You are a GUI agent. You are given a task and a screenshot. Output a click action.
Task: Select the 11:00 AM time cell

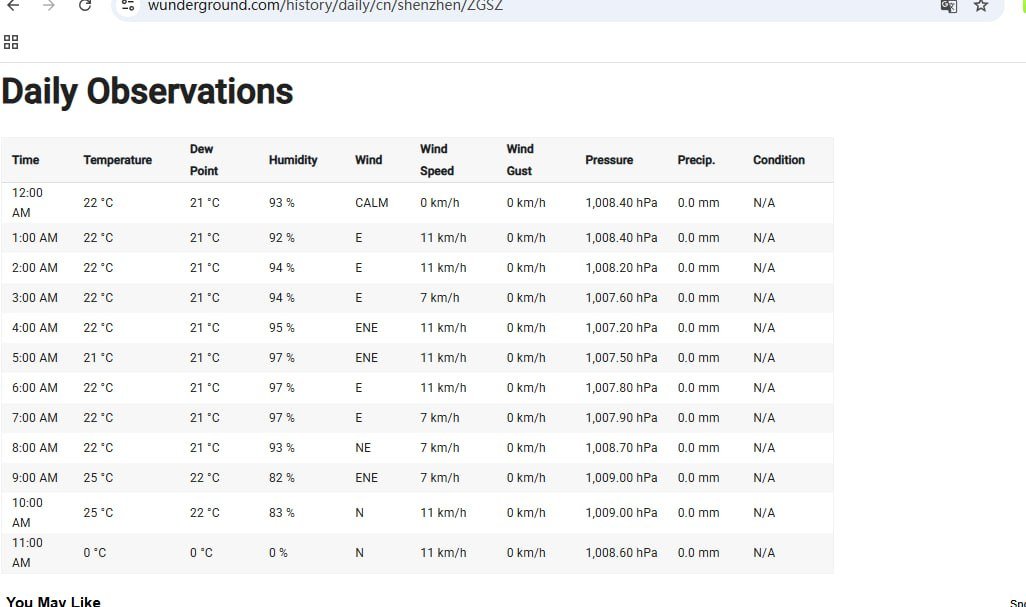(x=27, y=553)
